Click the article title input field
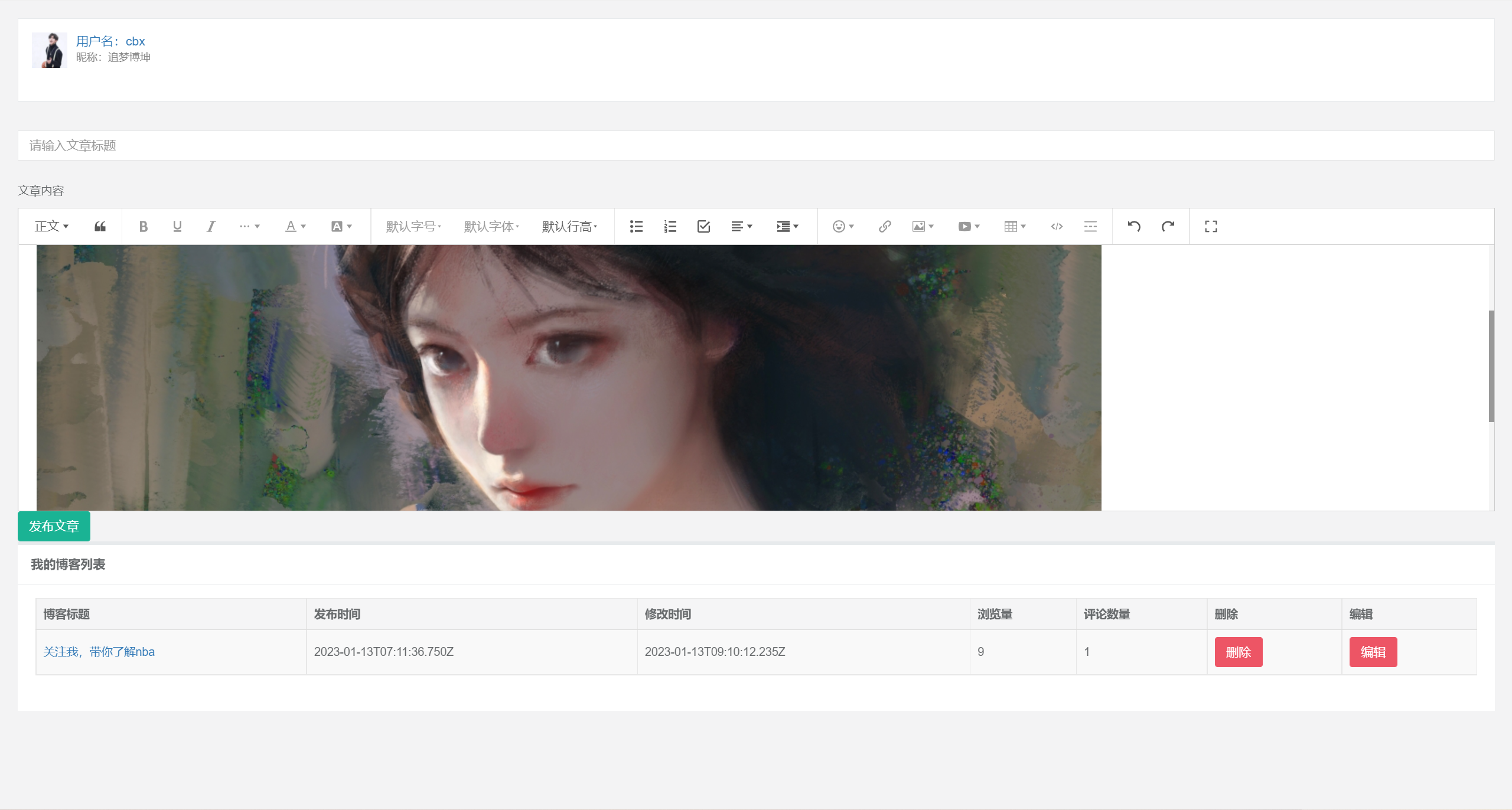The width and height of the screenshot is (1512, 810). [756, 146]
